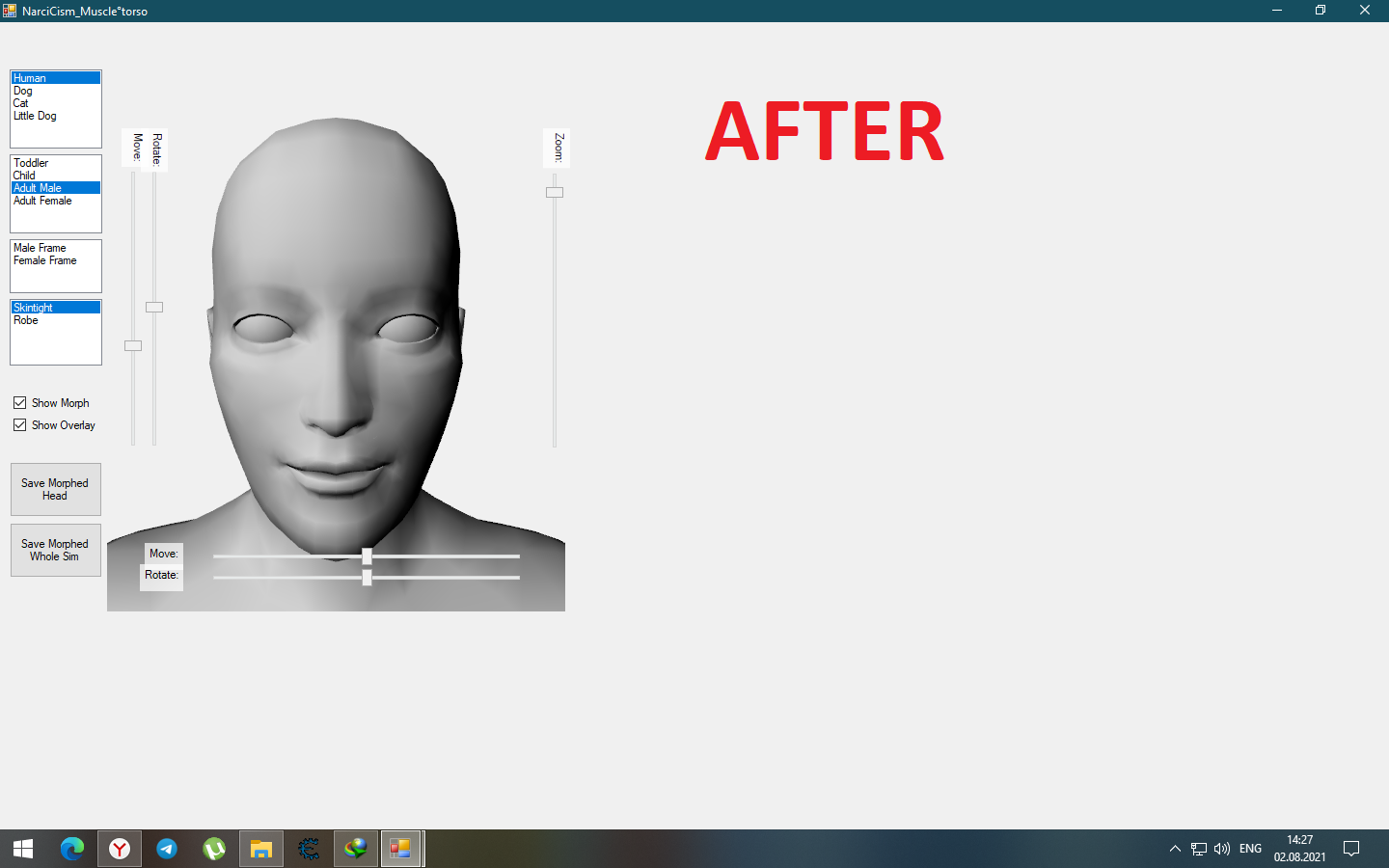Open uTorrent from taskbar
The width and height of the screenshot is (1389, 868).
click(x=214, y=849)
